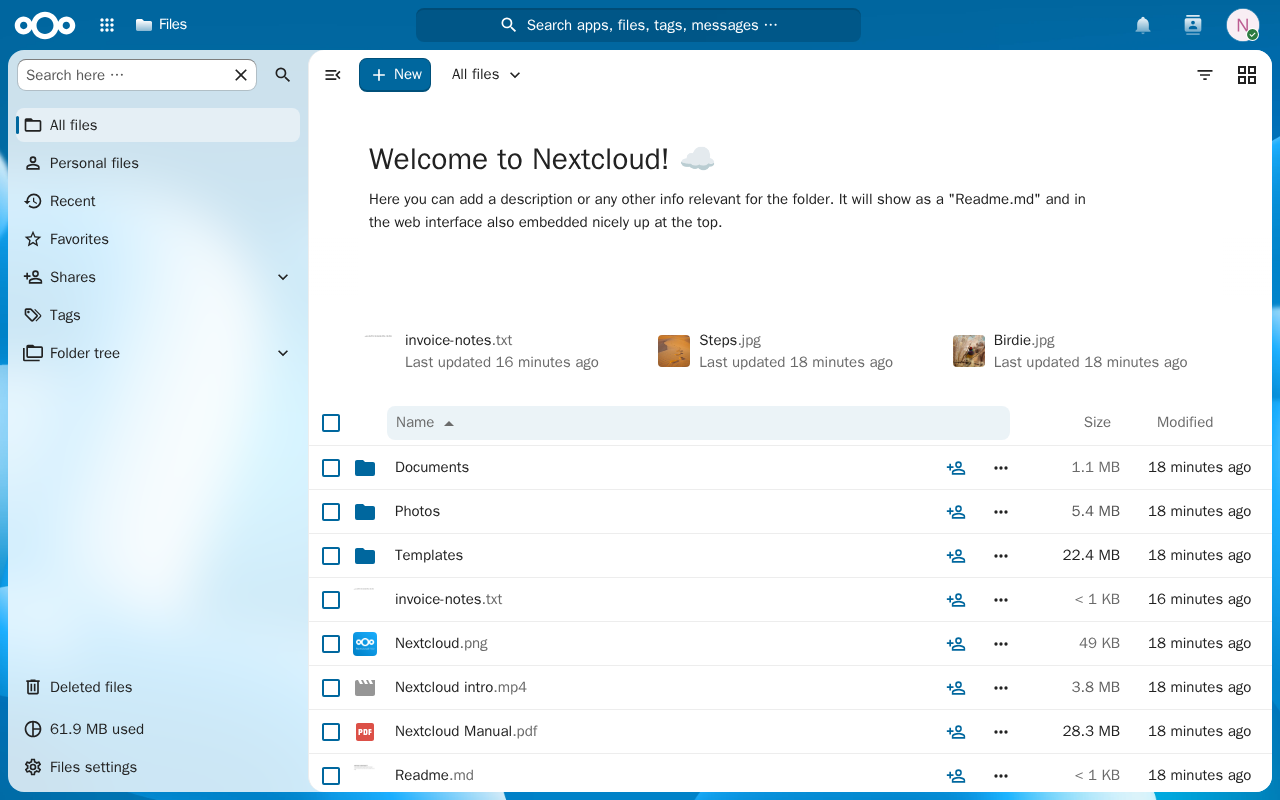1280x800 pixels.
Task: Share the Documents folder via share icon
Action: pos(956,468)
